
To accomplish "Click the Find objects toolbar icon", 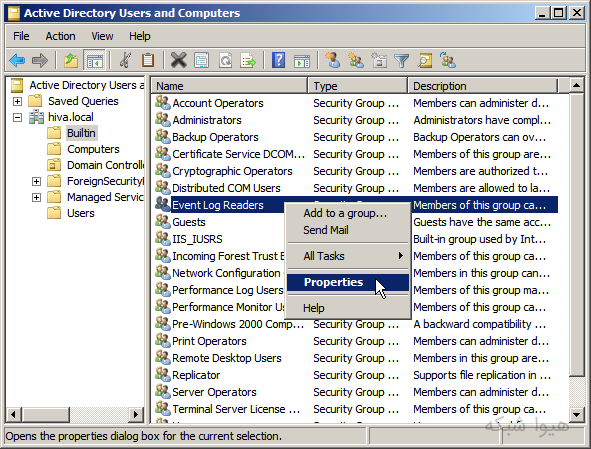I will pyautogui.click(x=425, y=60).
